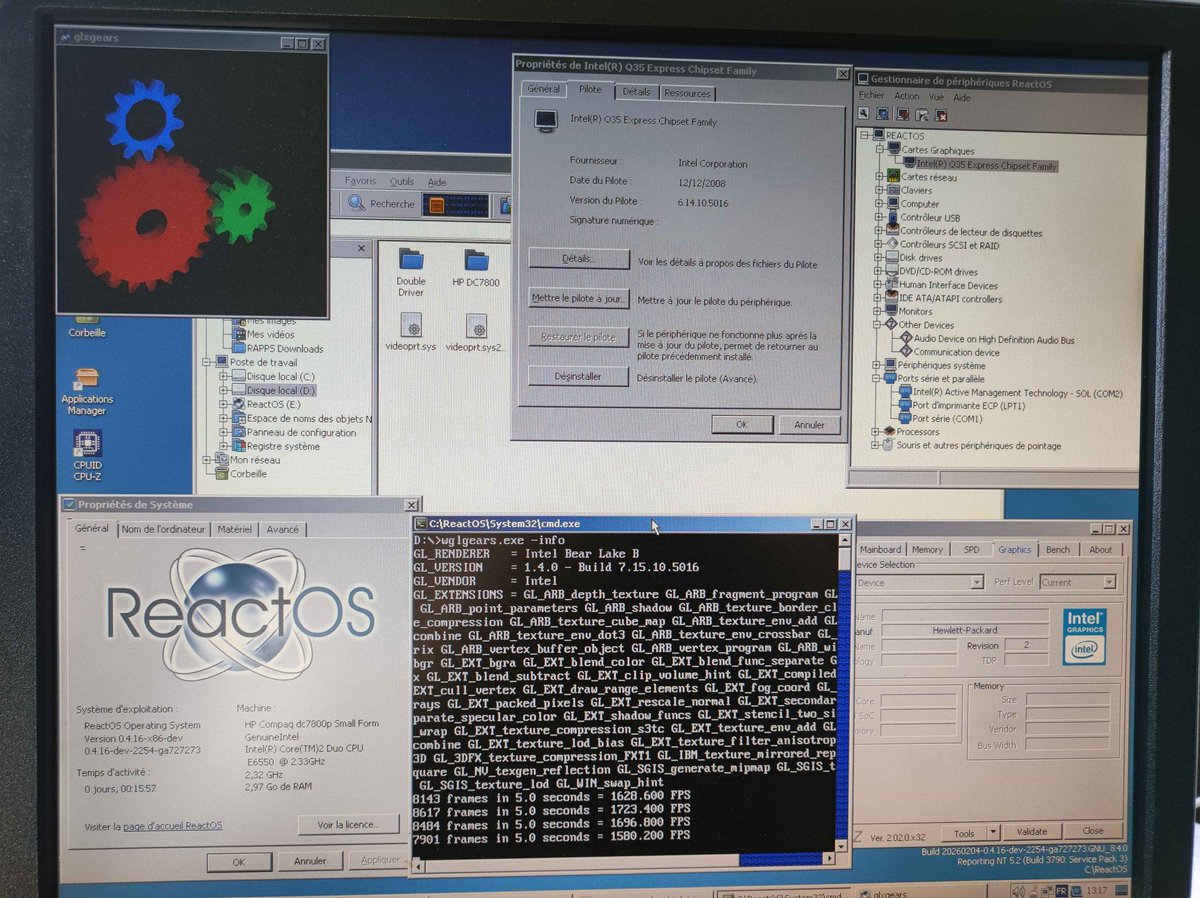Image resolution: width=1200 pixels, height=898 pixels.
Task: Open the Matériel tab in Propriétés de Système
Action: click(x=235, y=530)
